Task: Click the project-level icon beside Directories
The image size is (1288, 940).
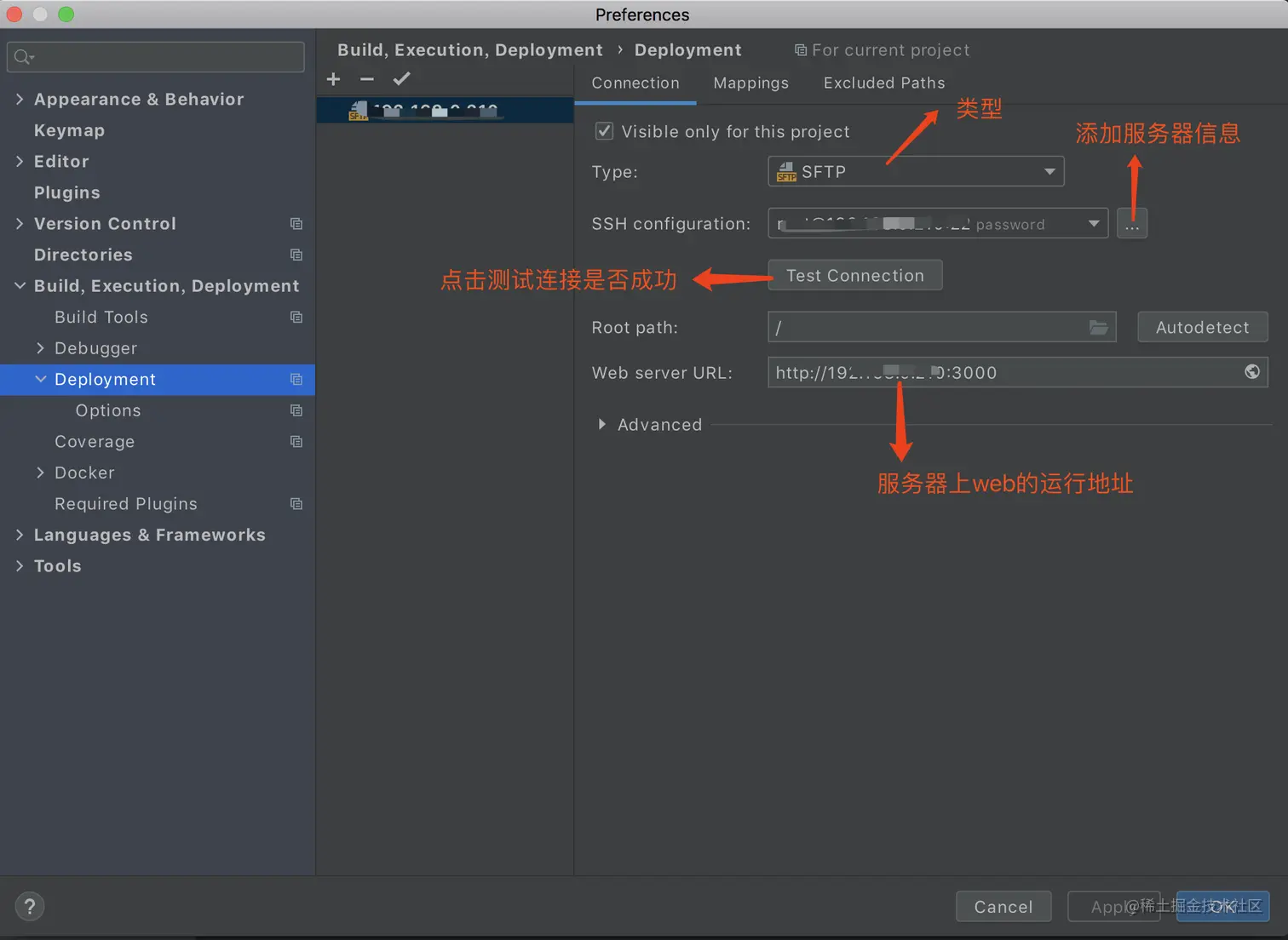Action: 296,255
